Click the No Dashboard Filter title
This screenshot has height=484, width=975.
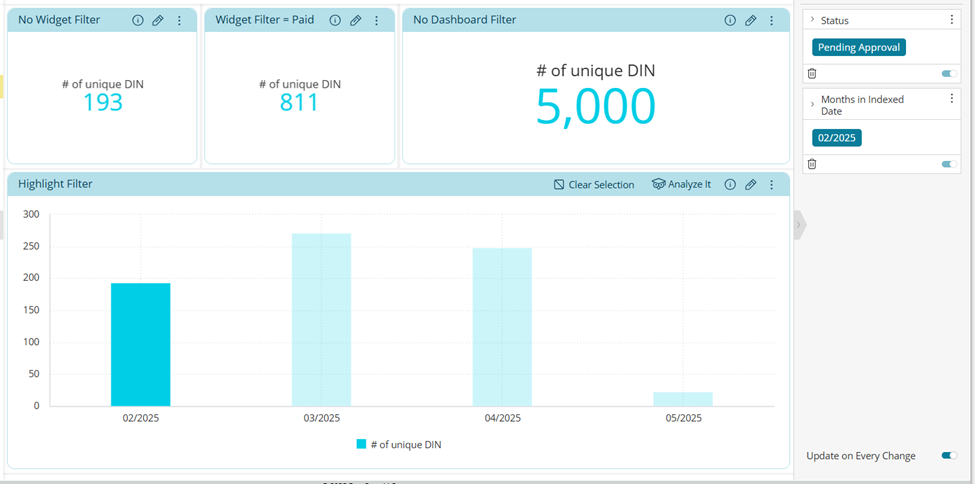pos(464,20)
